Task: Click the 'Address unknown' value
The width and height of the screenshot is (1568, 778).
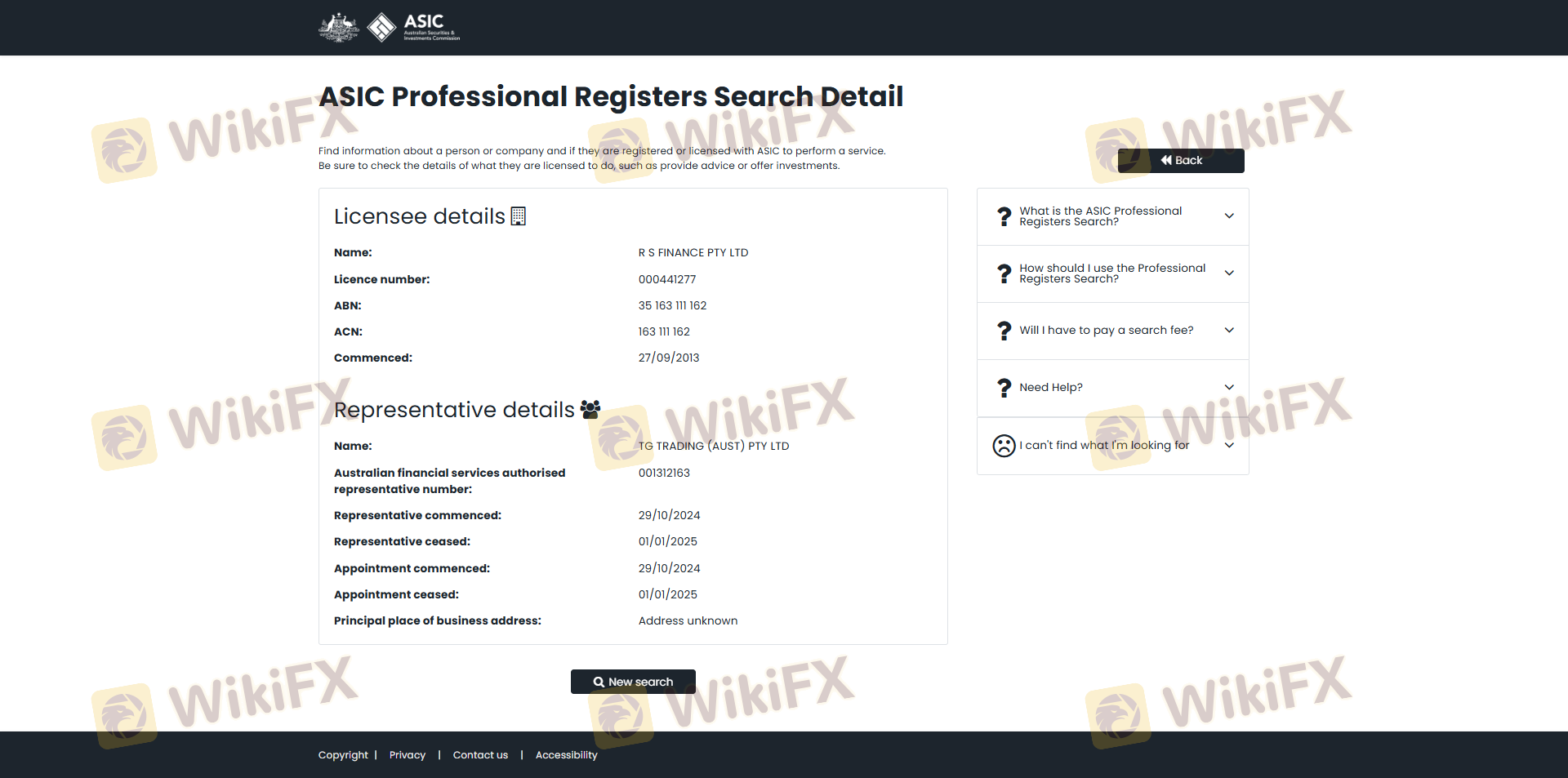Action: pyautogui.click(x=688, y=620)
